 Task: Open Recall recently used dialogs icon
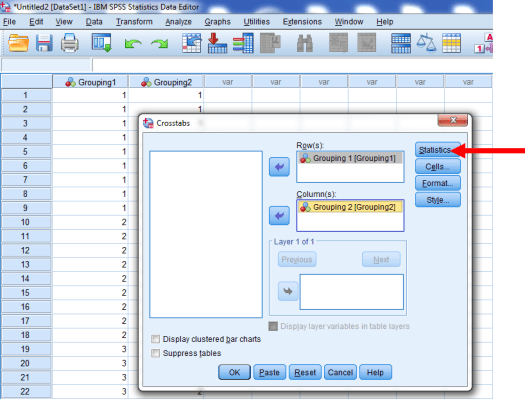(x=101, y=43)
